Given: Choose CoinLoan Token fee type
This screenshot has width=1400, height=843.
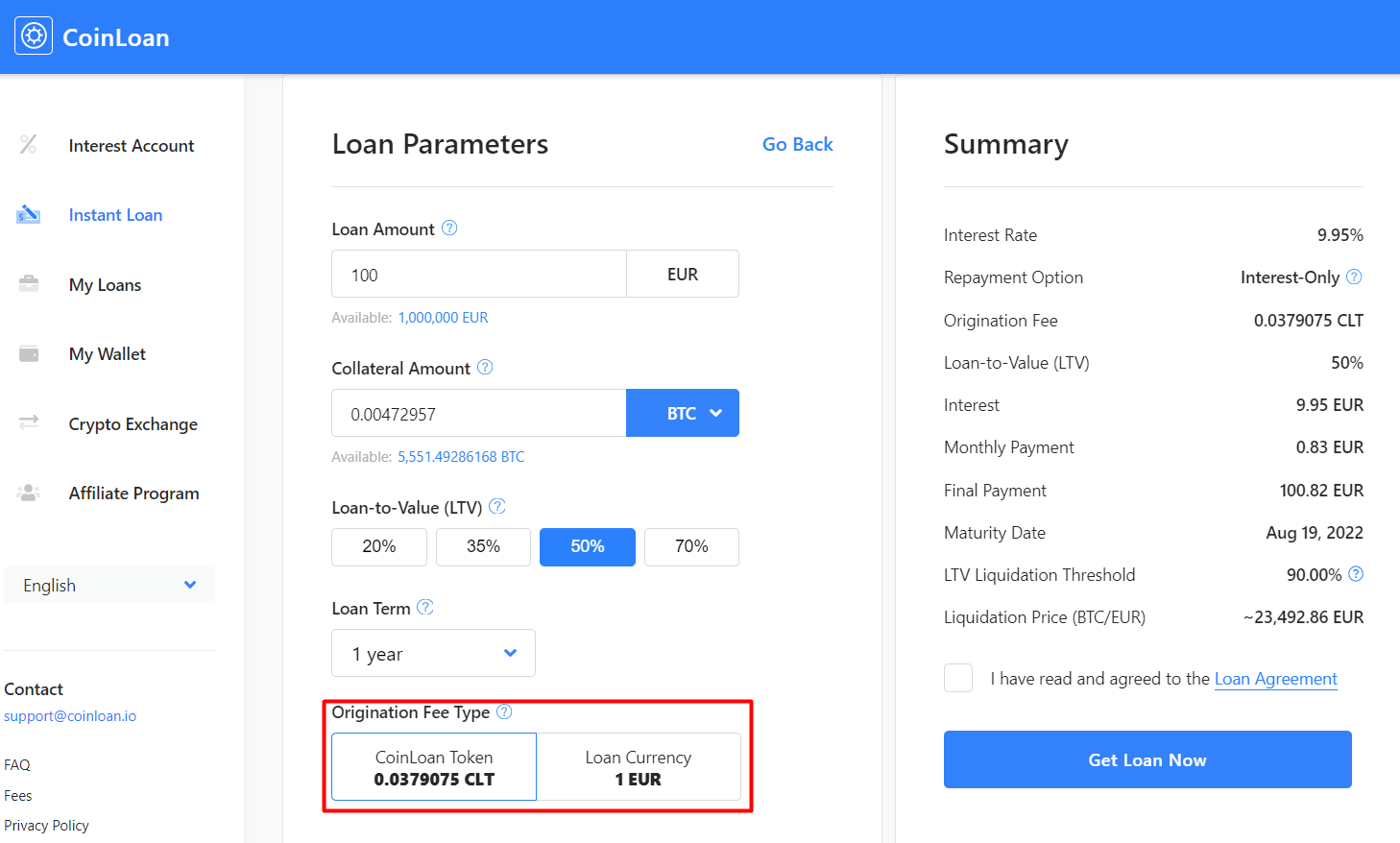Looking at the screenshot, I should click(434, 767).
